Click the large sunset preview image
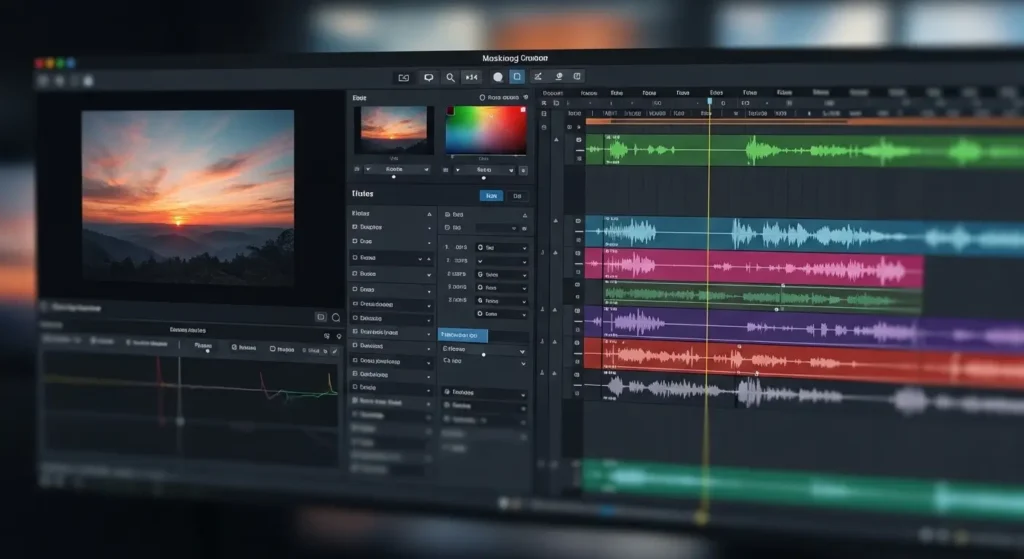 (188, 197)
